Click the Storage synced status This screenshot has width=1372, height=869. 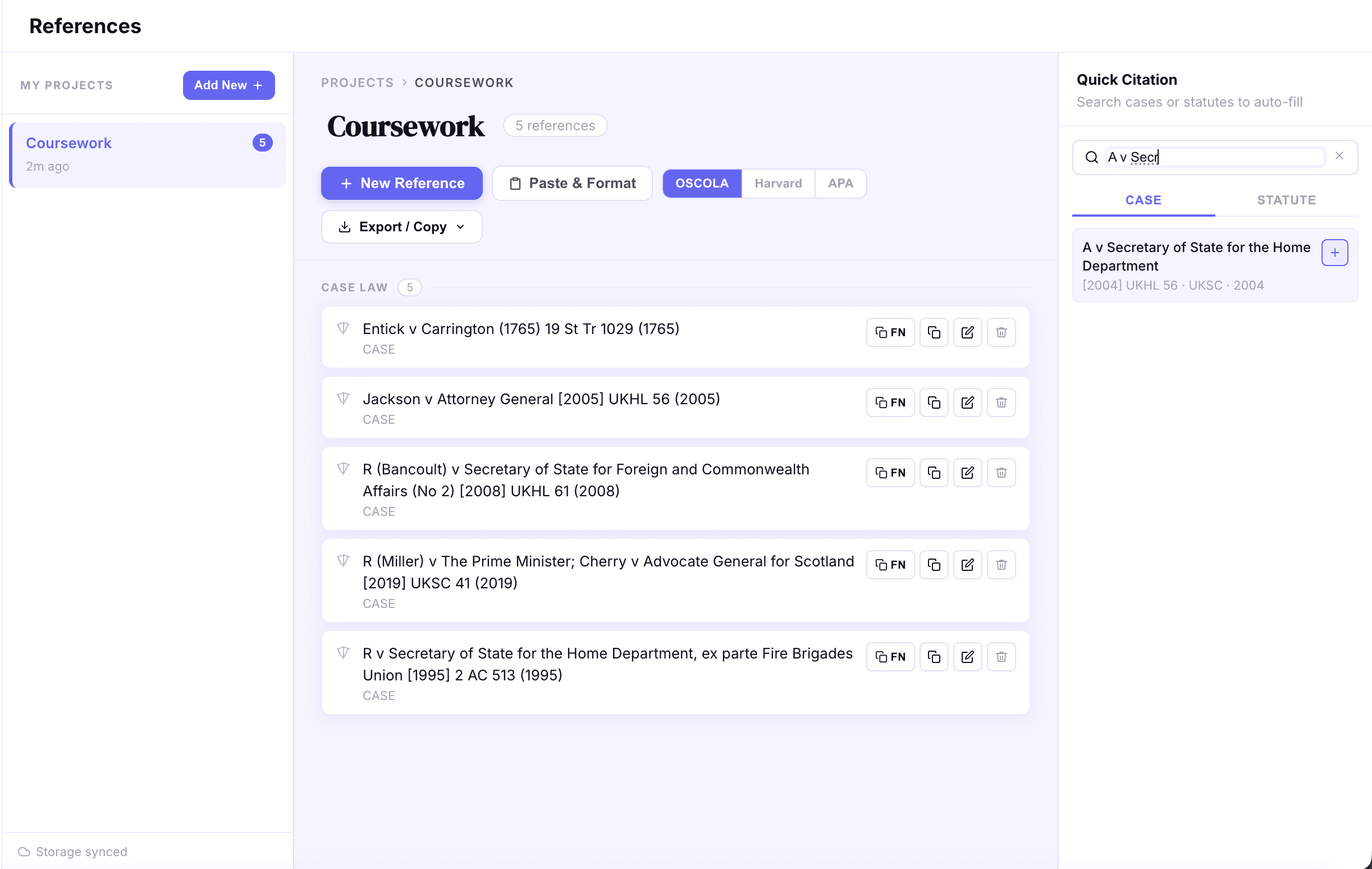[x=72, y=852]
